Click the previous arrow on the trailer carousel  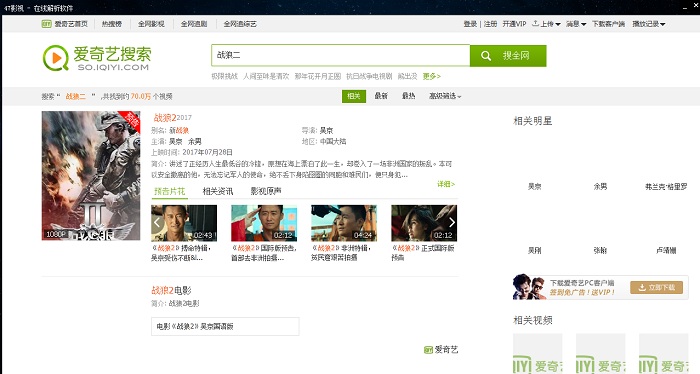click(157, 222)
